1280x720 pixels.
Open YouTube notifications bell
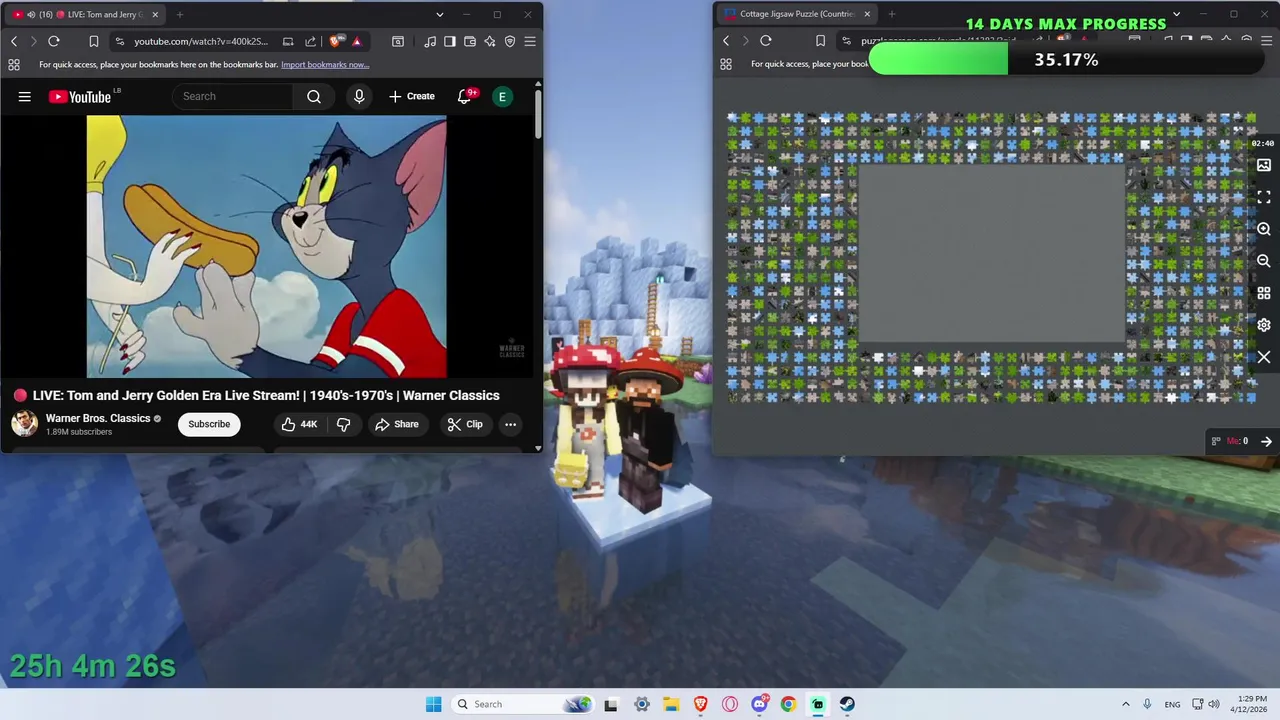point(465,96)
